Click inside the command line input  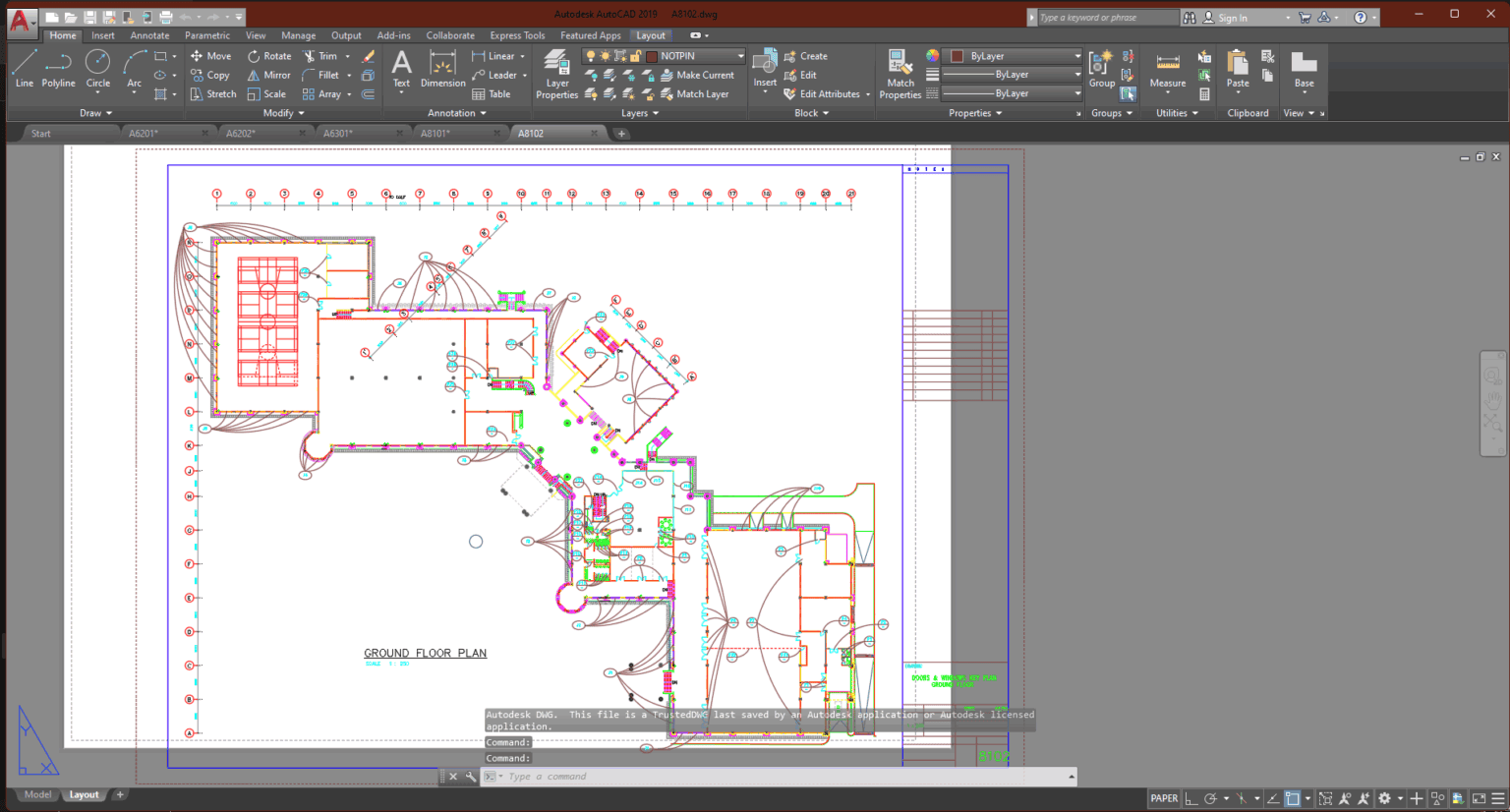[688, 776]
